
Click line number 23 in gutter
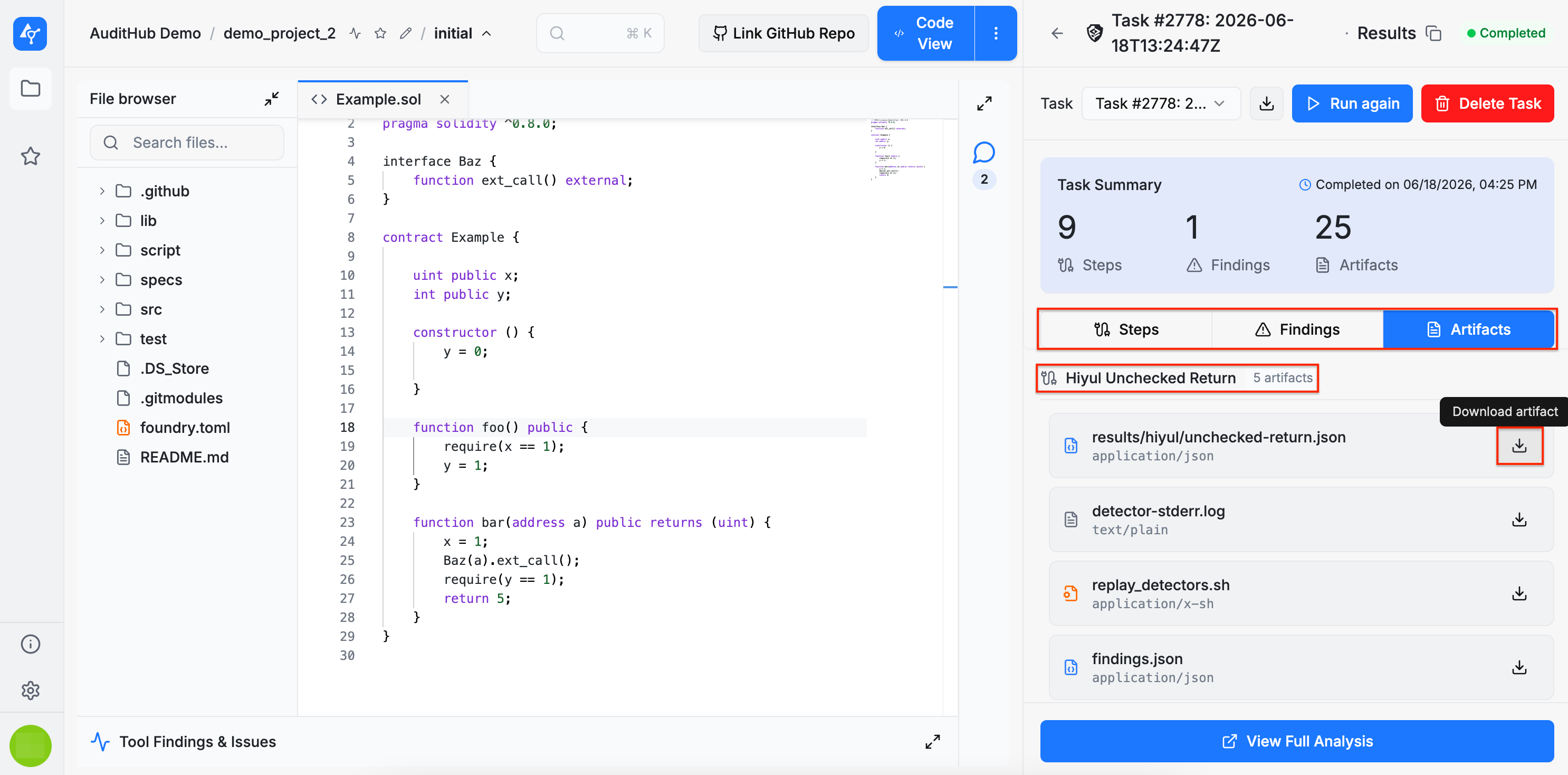[x=347, y=523]
